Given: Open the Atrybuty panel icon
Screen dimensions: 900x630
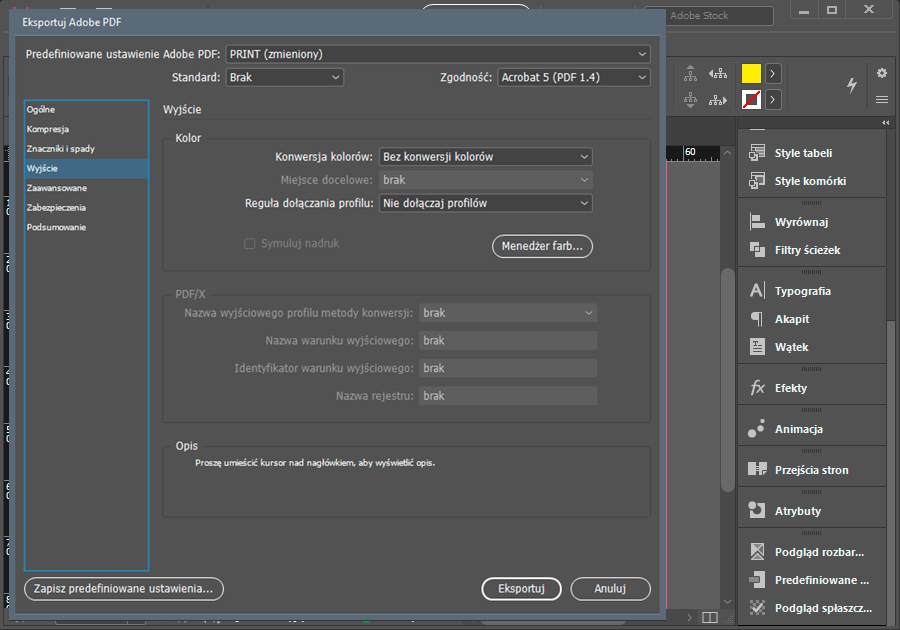Looking at the screenshot, I should [757, 510].
